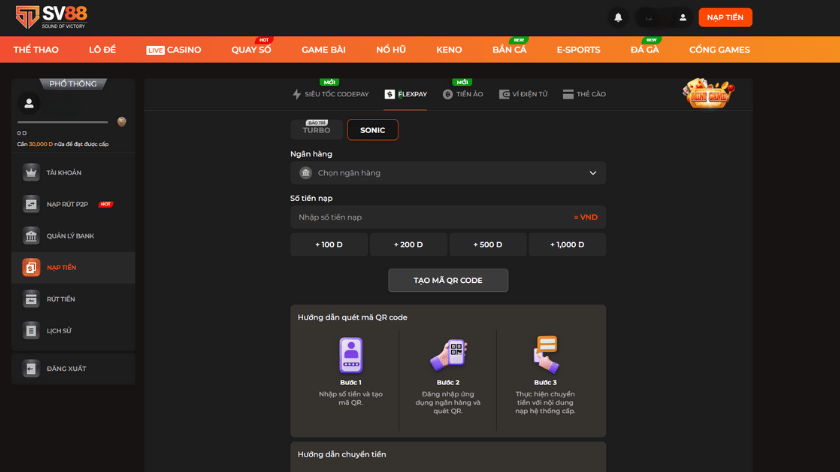Open Lô Đề menu
The image size is (840, 472).
(x=102, y=50)
